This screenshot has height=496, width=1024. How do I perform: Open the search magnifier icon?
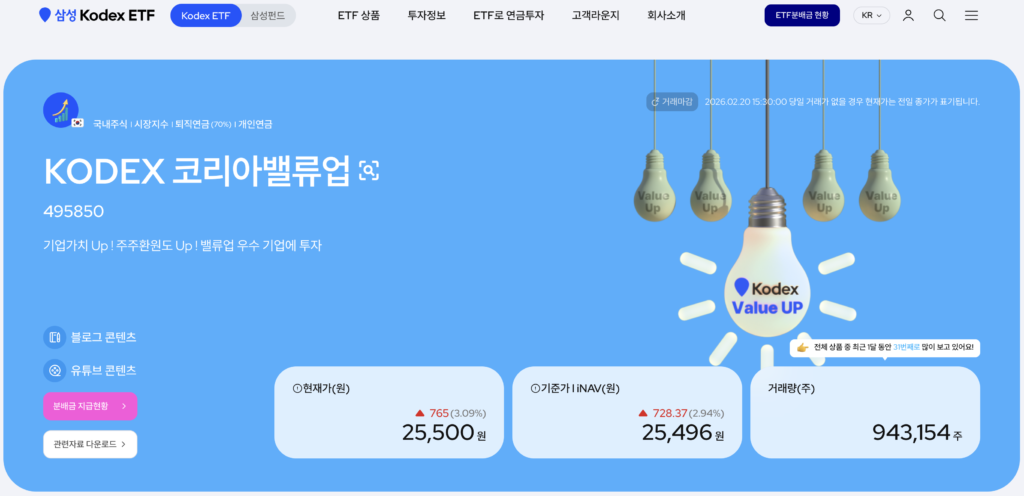tap(939, 16)
